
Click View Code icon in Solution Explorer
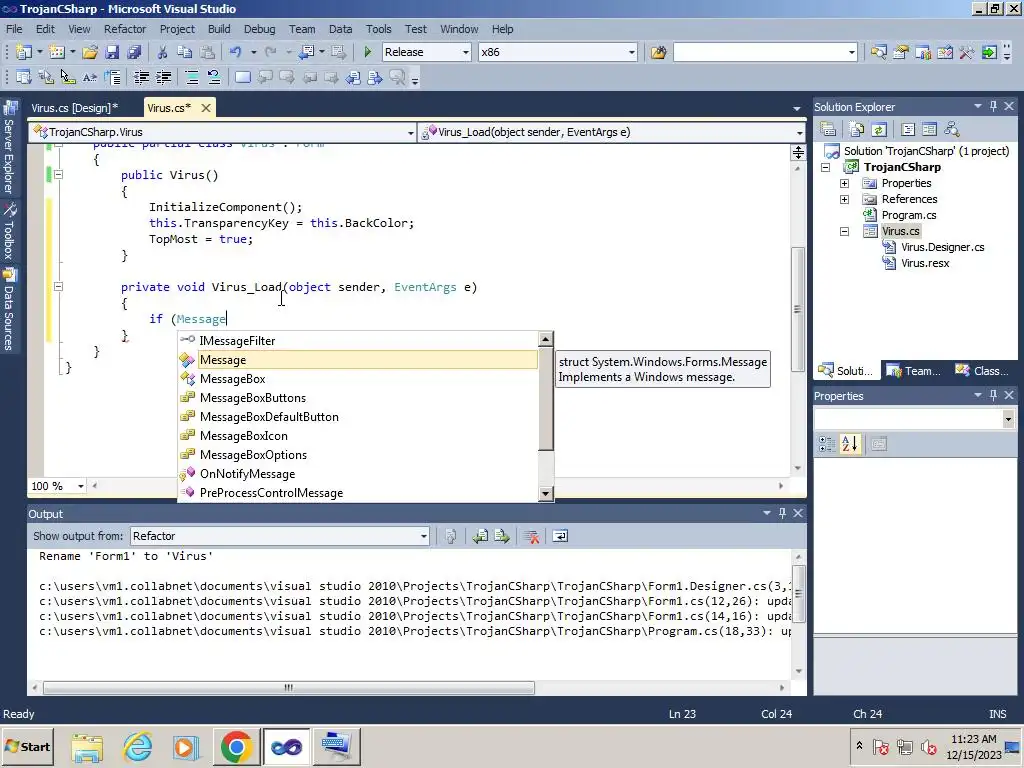[908, 129]
